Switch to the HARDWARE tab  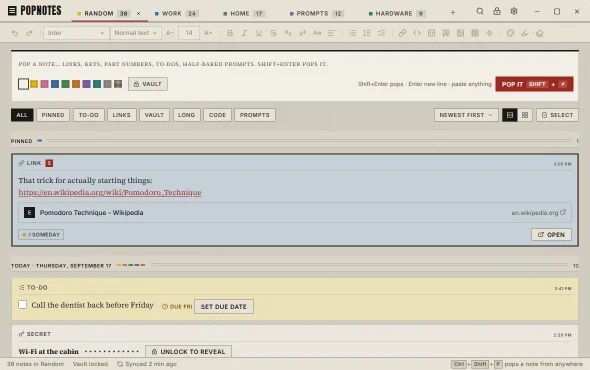397,14
